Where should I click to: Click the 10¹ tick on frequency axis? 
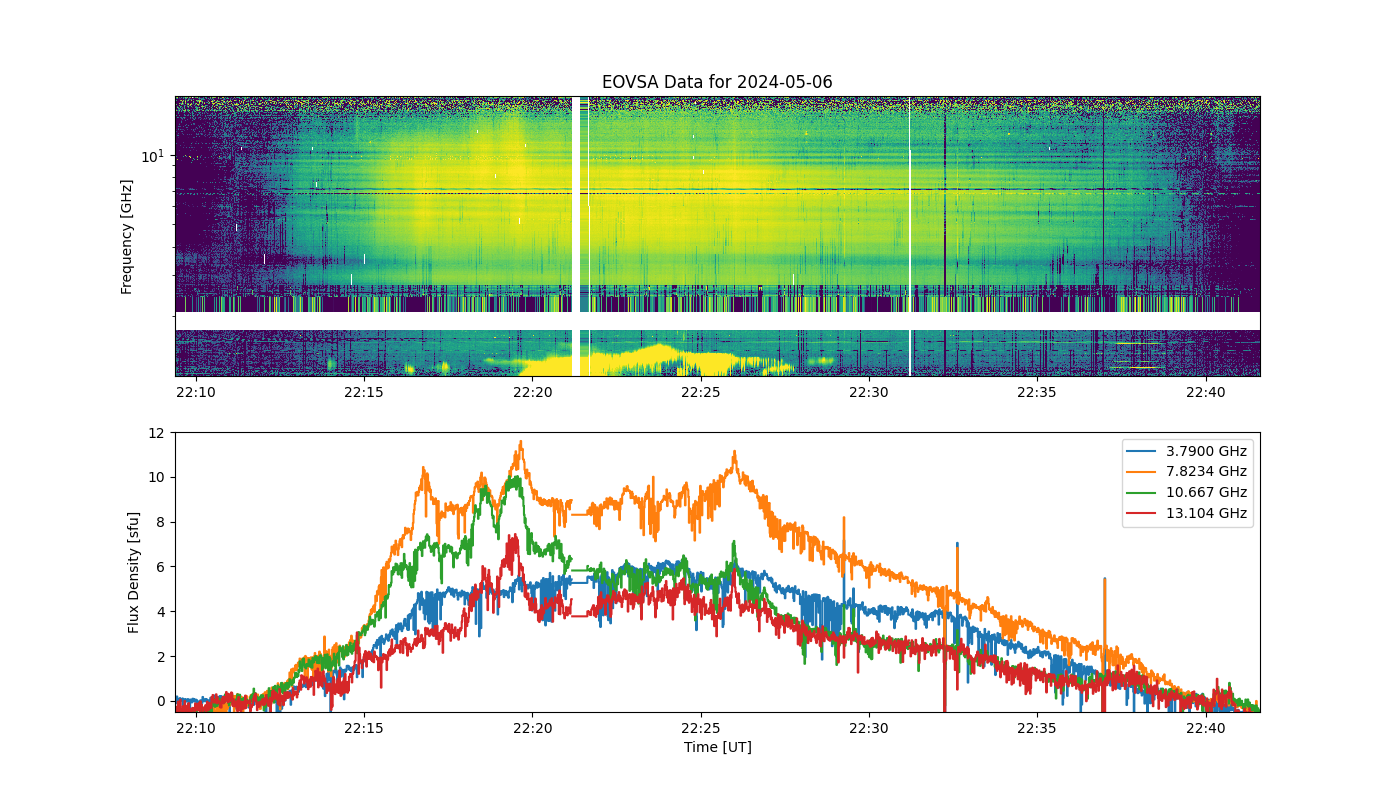pos(152,156)
